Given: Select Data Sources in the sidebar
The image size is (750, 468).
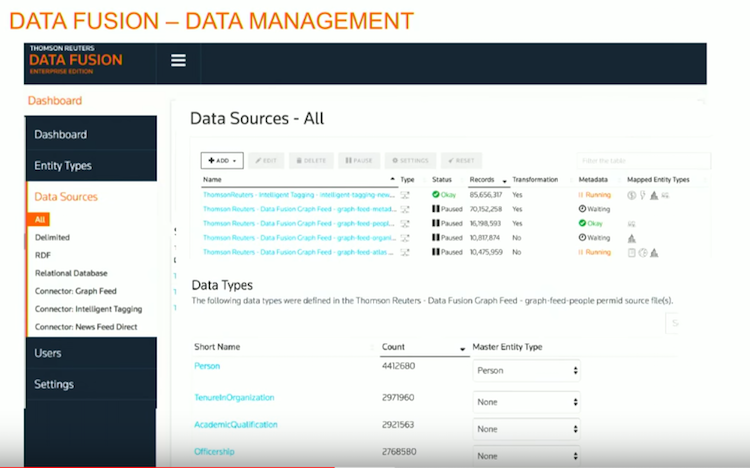Looking at the screenshot, I should (66, 197).
